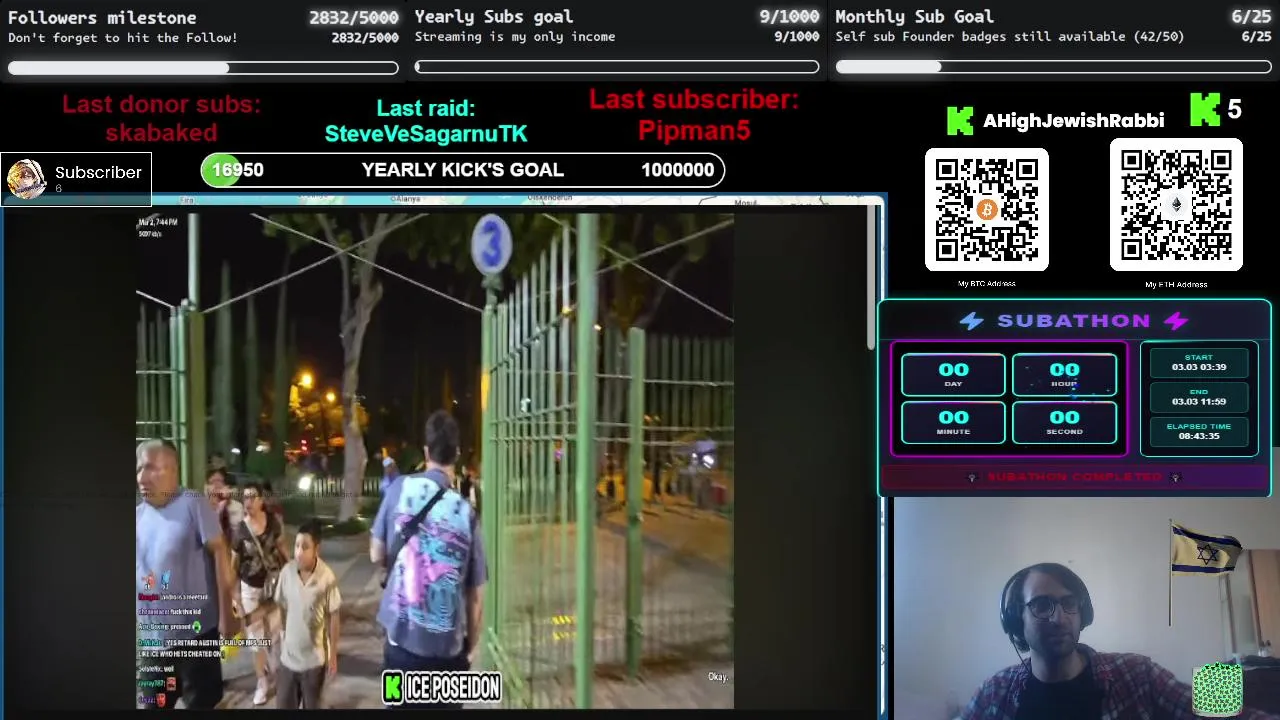This screenshot has width=1280, height=720.
Task: Click the raid name SteveVeSagarnuTK
Action: 426,134
